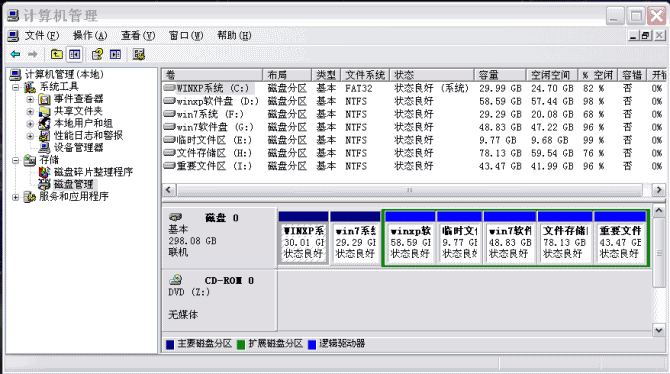Select the 临时文 9.77 GB partition block
Viewport: 670px width, 374px height.
point(459,238)
